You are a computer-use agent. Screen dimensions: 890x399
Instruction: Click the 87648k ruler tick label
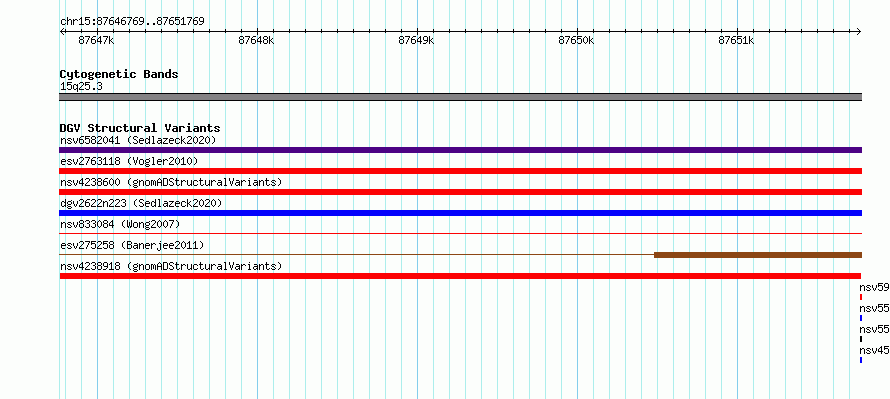[x=257, y=40]
